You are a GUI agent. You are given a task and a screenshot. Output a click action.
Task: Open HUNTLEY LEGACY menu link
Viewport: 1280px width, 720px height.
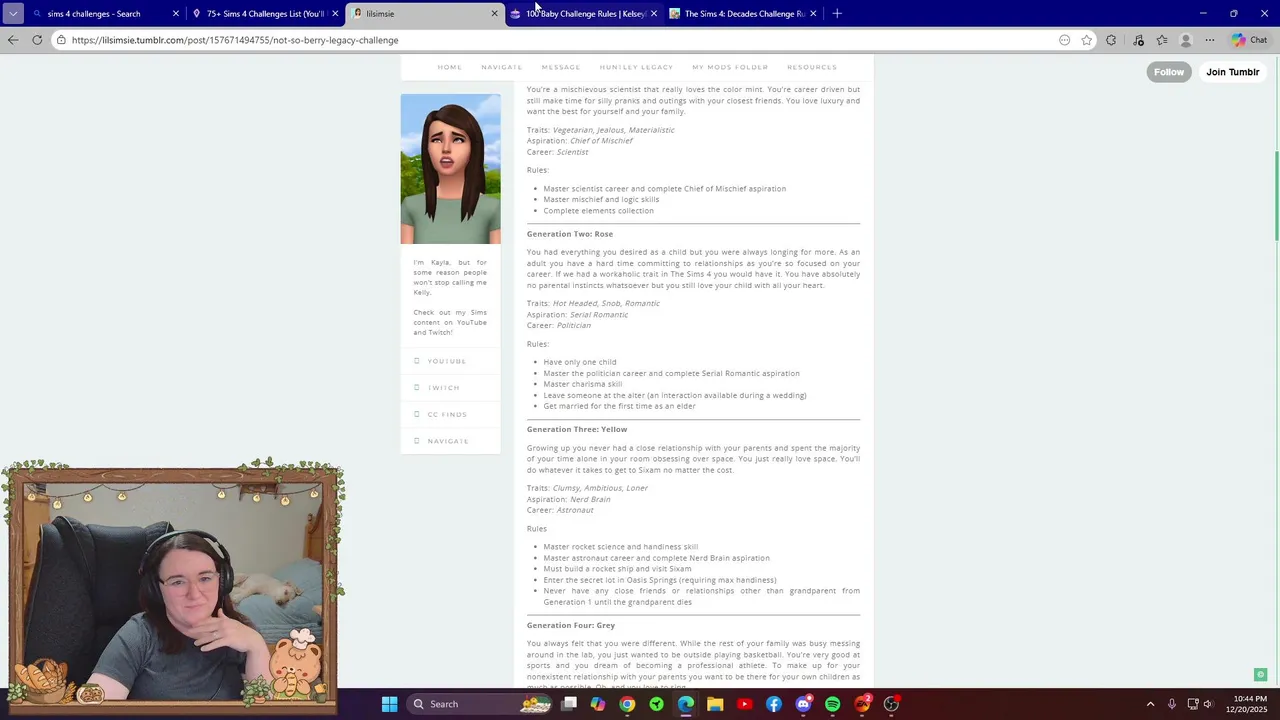(636, 67)
